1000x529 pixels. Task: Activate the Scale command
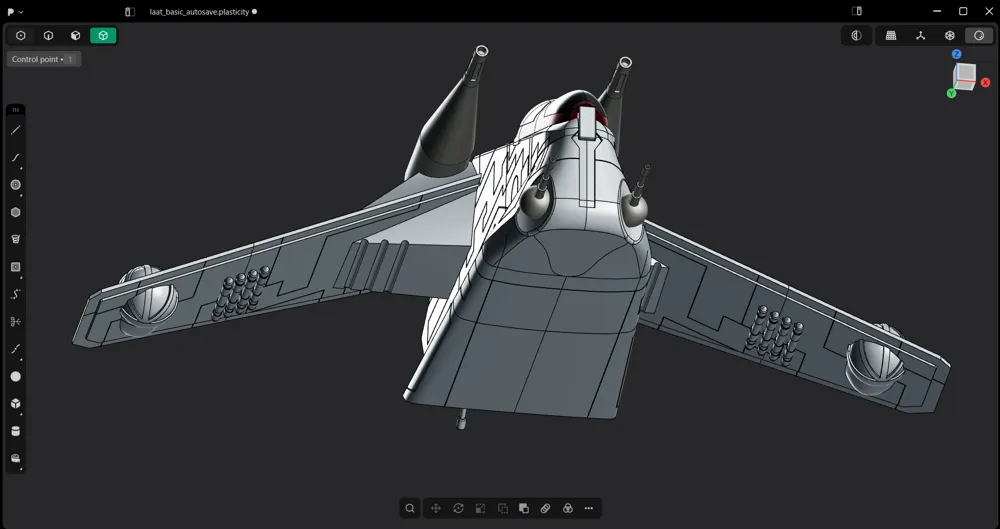pos(480,509)
